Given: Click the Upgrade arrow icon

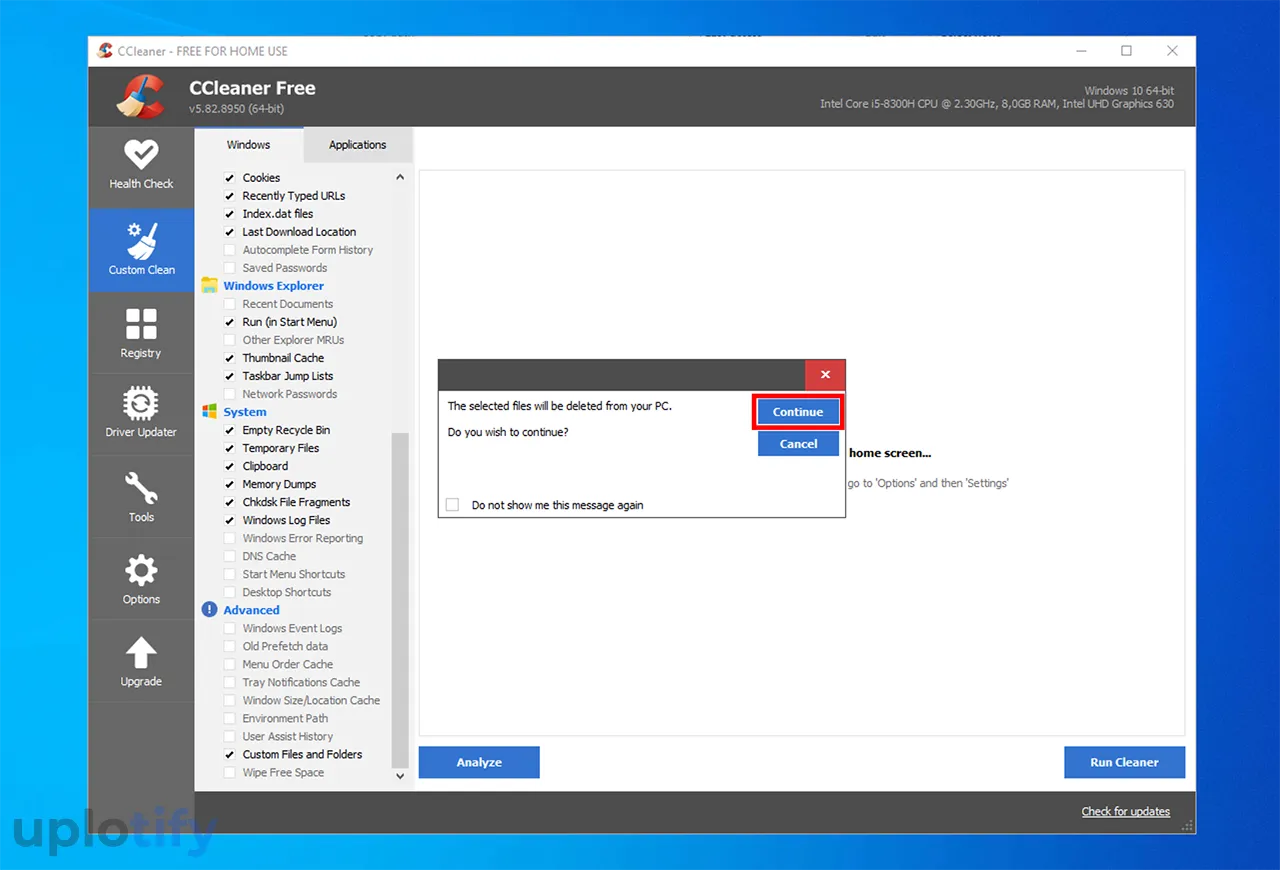Looking at the screenshot, I should [141, 652].
